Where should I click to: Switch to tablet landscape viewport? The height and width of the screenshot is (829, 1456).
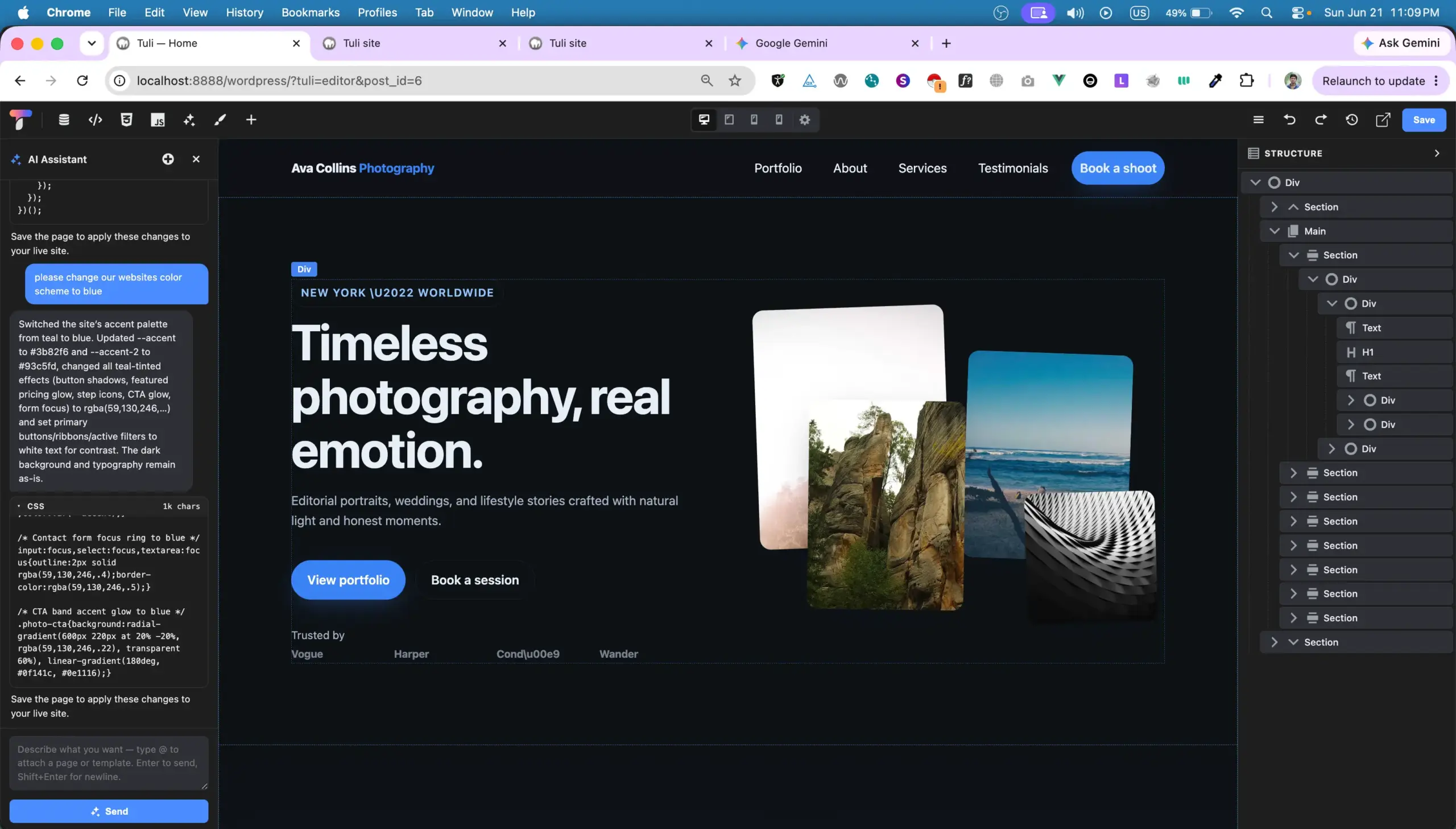click(729, 119)
